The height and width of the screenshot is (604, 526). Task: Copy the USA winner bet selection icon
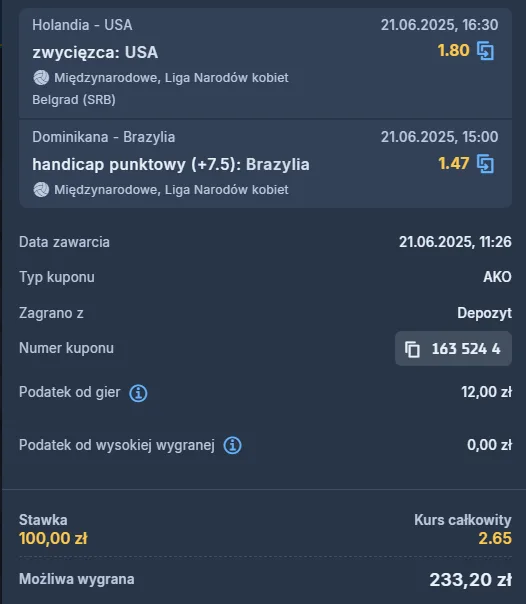pyautogui.click(x=485, y=51)
